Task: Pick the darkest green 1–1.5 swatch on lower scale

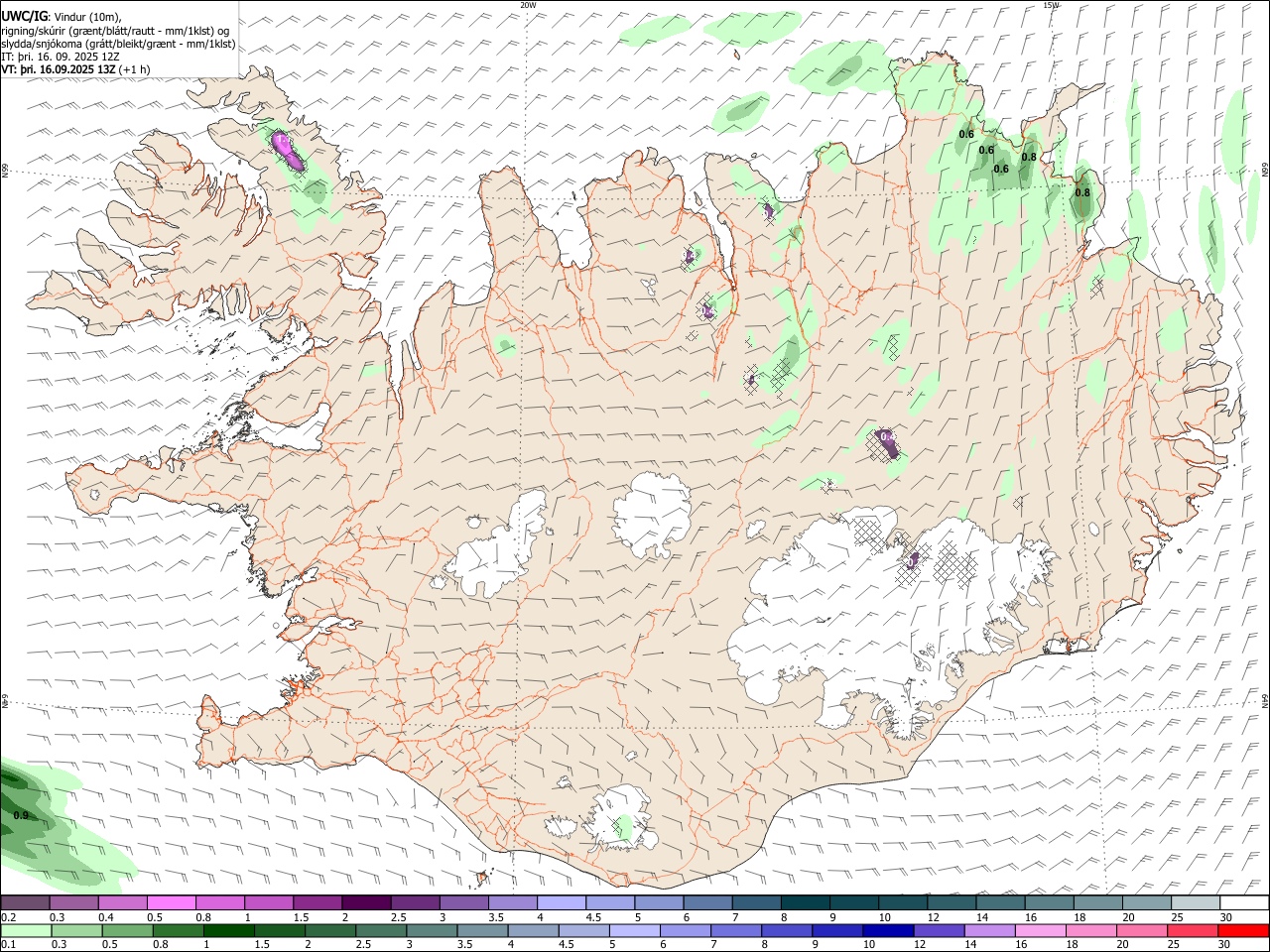Action: click(x=227, y=931)
